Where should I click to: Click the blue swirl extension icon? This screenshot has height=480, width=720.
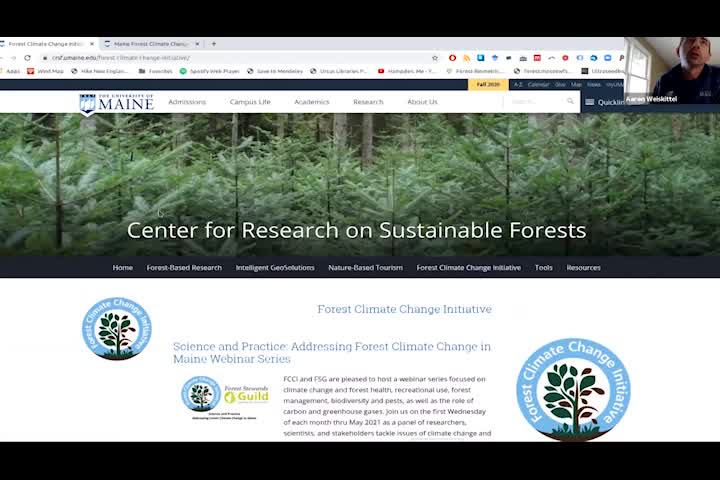click(593, 58)
